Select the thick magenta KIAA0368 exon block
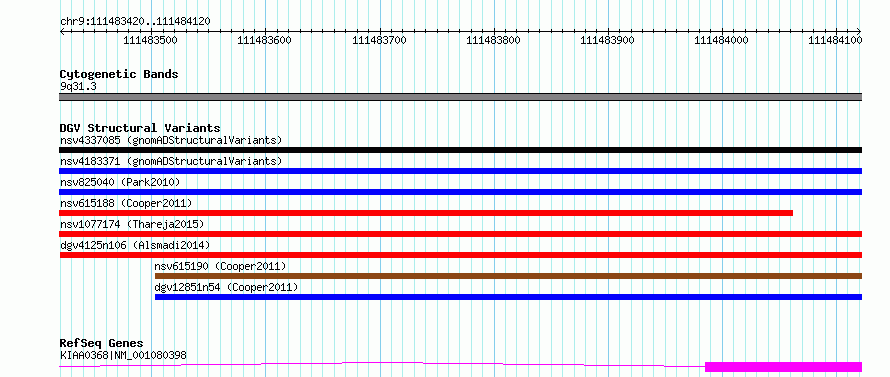 pos(783,367)
